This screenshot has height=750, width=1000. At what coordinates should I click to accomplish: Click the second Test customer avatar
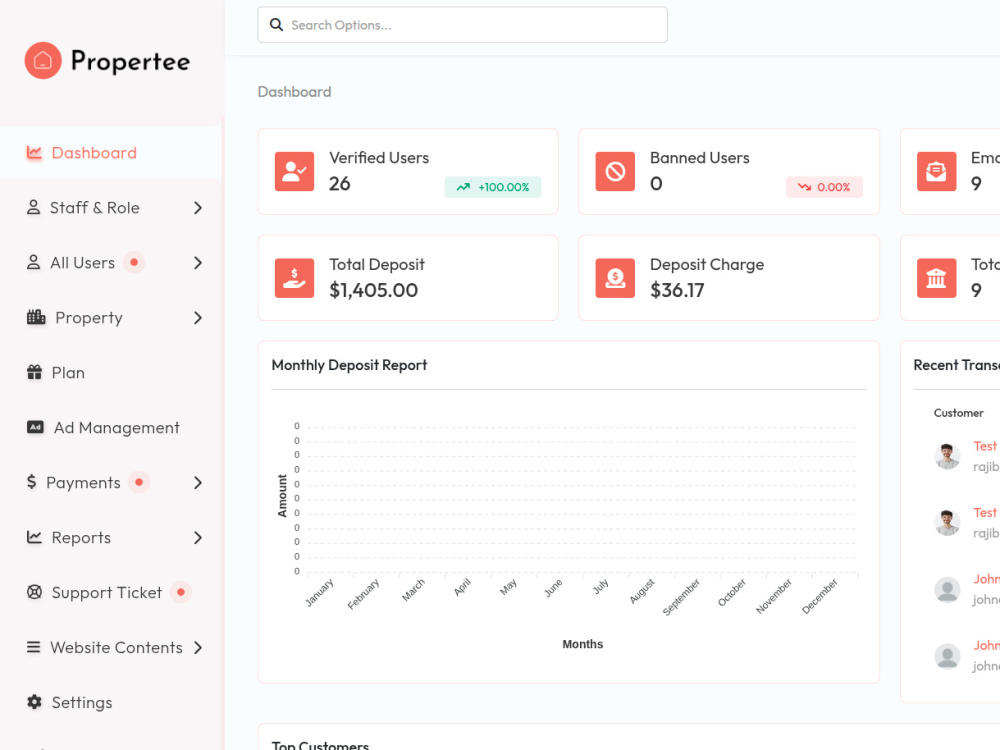(947, 522)
